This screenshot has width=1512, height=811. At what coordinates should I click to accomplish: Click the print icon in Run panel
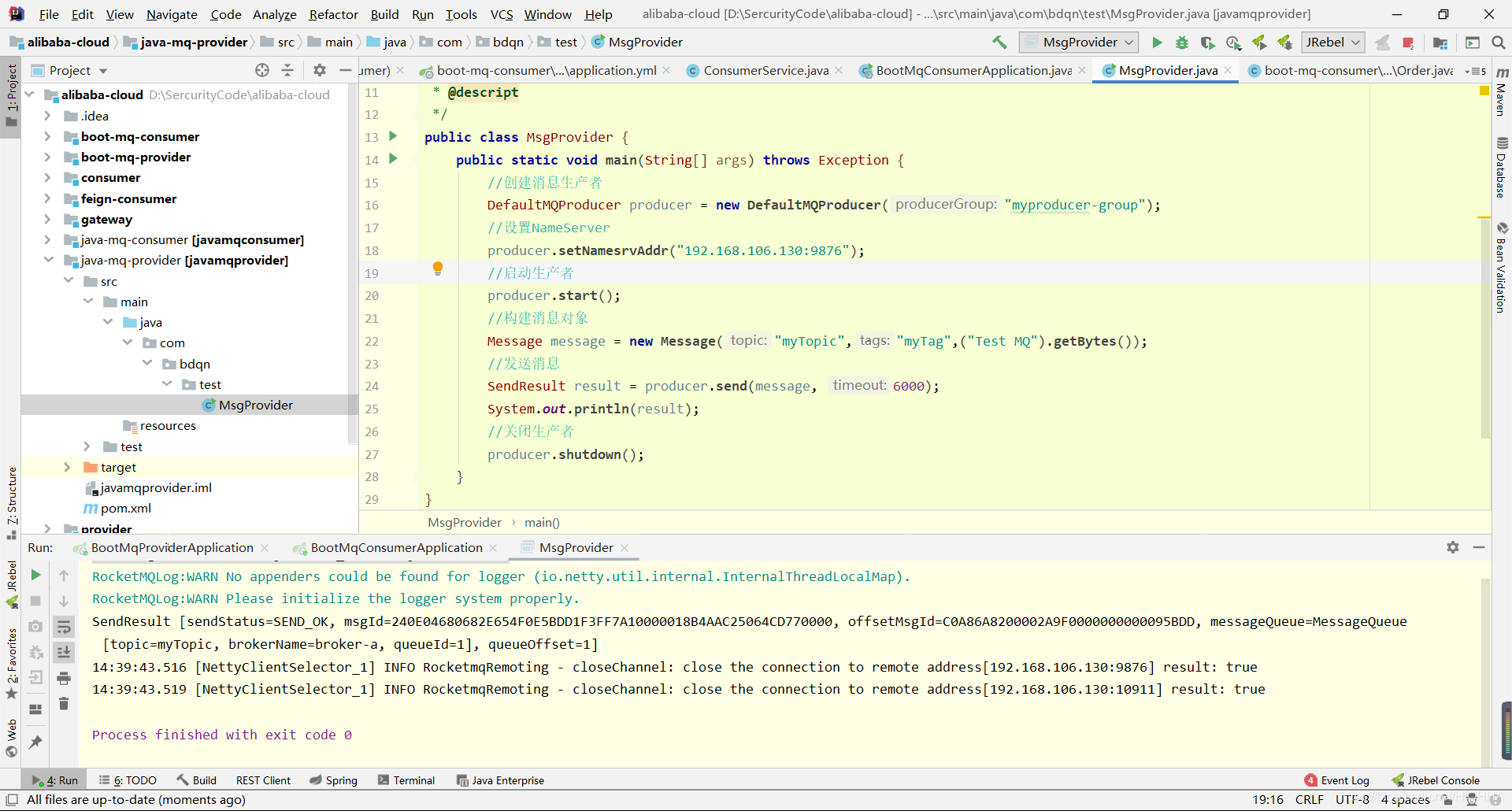click(x=64, y=678)
